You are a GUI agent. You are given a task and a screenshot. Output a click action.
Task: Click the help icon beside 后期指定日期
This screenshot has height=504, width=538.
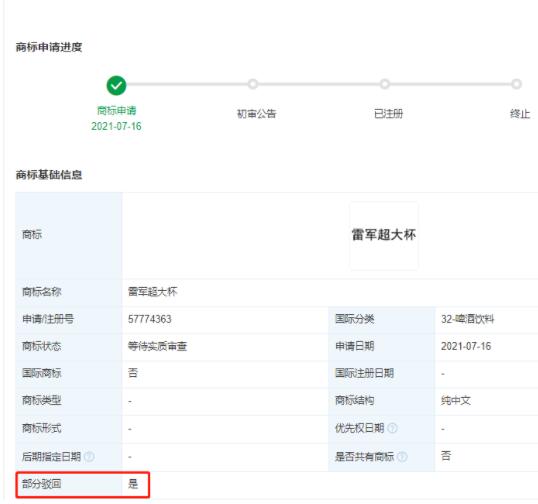(89, 456)
